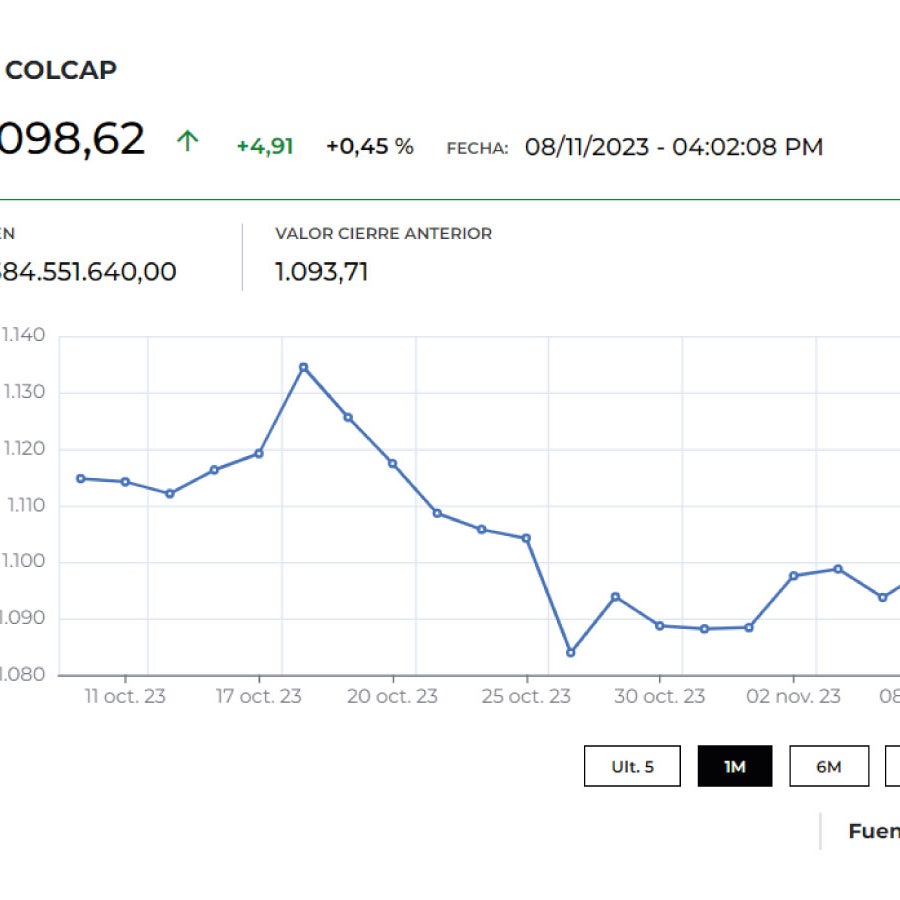The width and height of the screenshot is (900, 900).
Task: Enable the 6M chart view
Action: pyautogui.click(x=828, y=766)
